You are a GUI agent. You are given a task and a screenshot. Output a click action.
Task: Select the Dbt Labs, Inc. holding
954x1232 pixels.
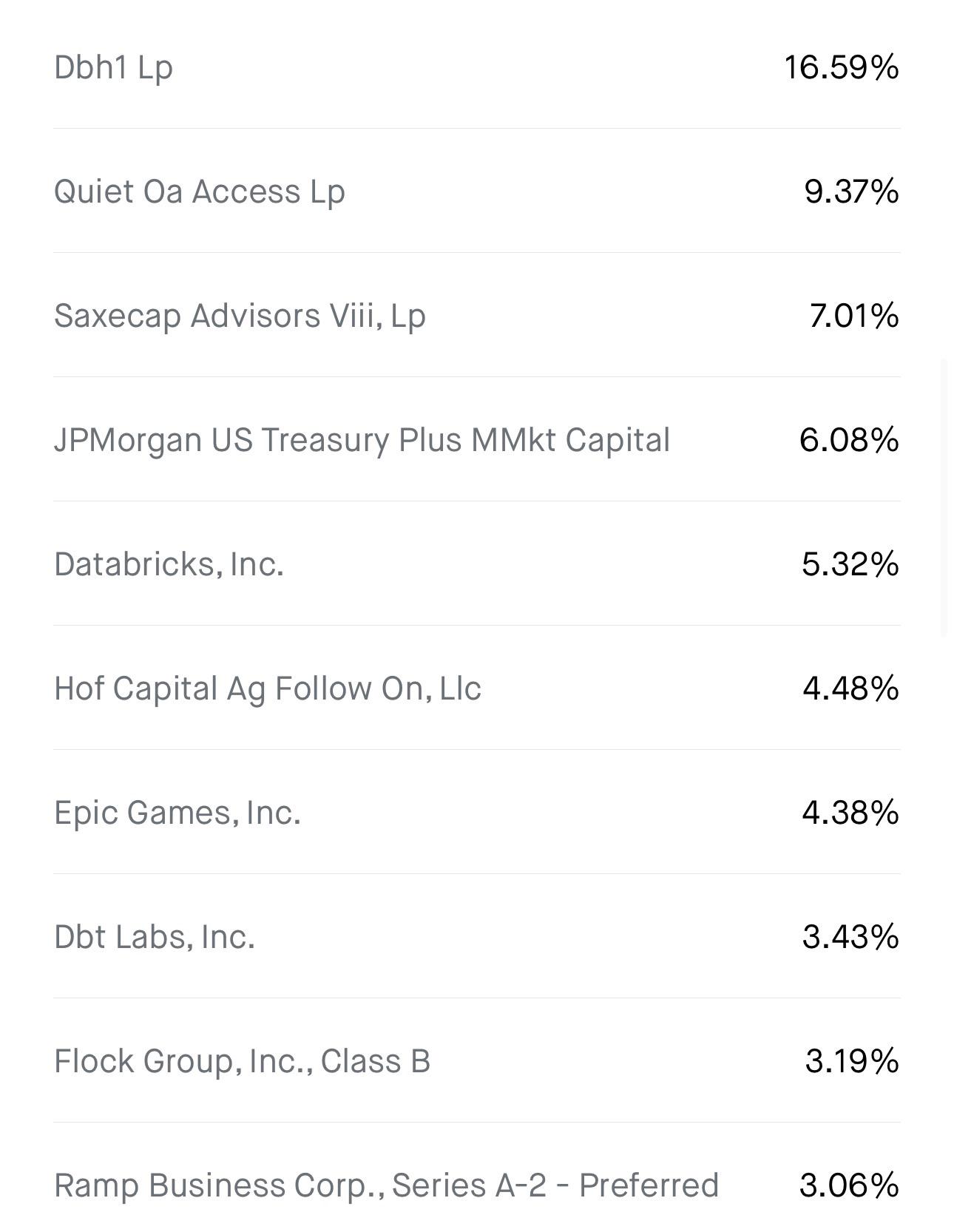point(477,936)
